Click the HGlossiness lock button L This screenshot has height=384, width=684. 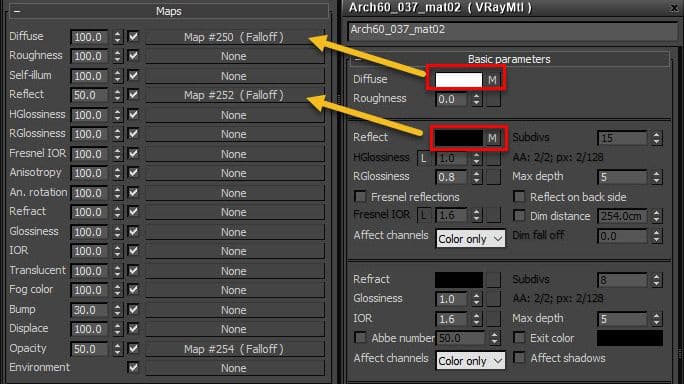[x=423, y=158]
